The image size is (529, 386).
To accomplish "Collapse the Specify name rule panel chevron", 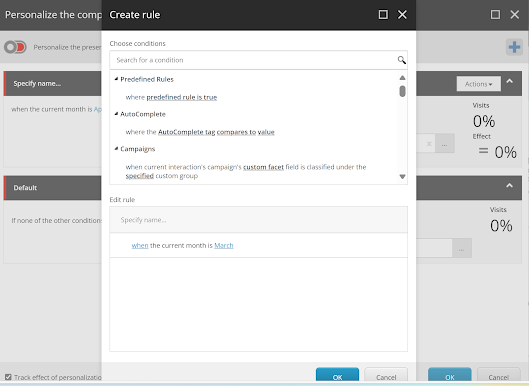I will pyautogui.click(x=509, y=81).
